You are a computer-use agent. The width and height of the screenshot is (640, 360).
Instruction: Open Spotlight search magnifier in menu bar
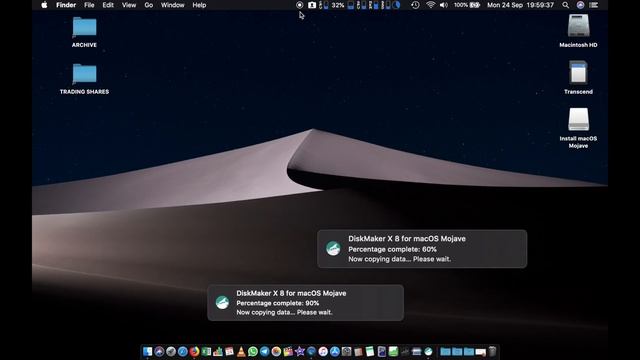coord(565,5)
